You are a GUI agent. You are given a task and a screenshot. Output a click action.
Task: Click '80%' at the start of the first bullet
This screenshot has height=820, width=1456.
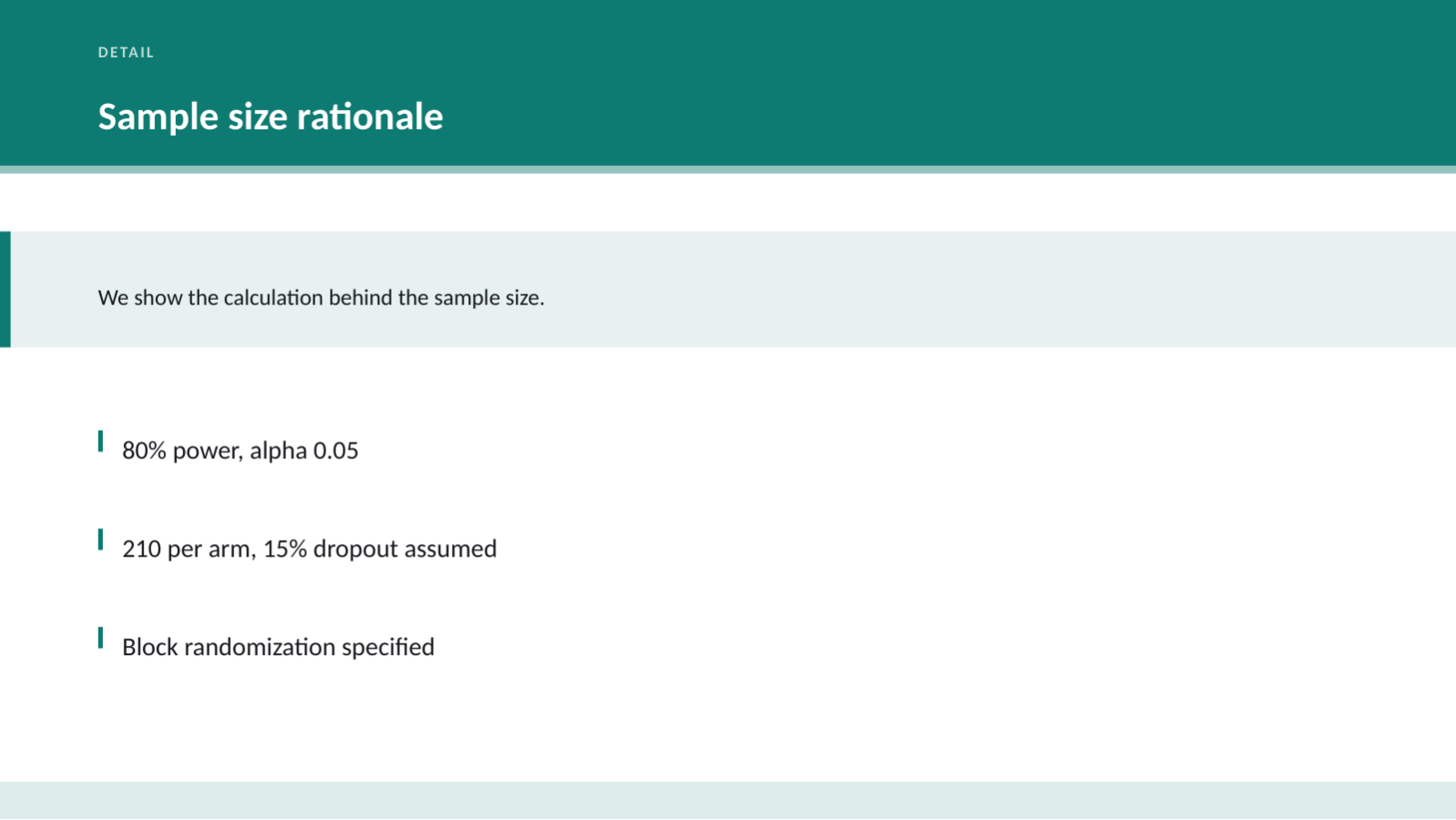click(x=144, y=450)
